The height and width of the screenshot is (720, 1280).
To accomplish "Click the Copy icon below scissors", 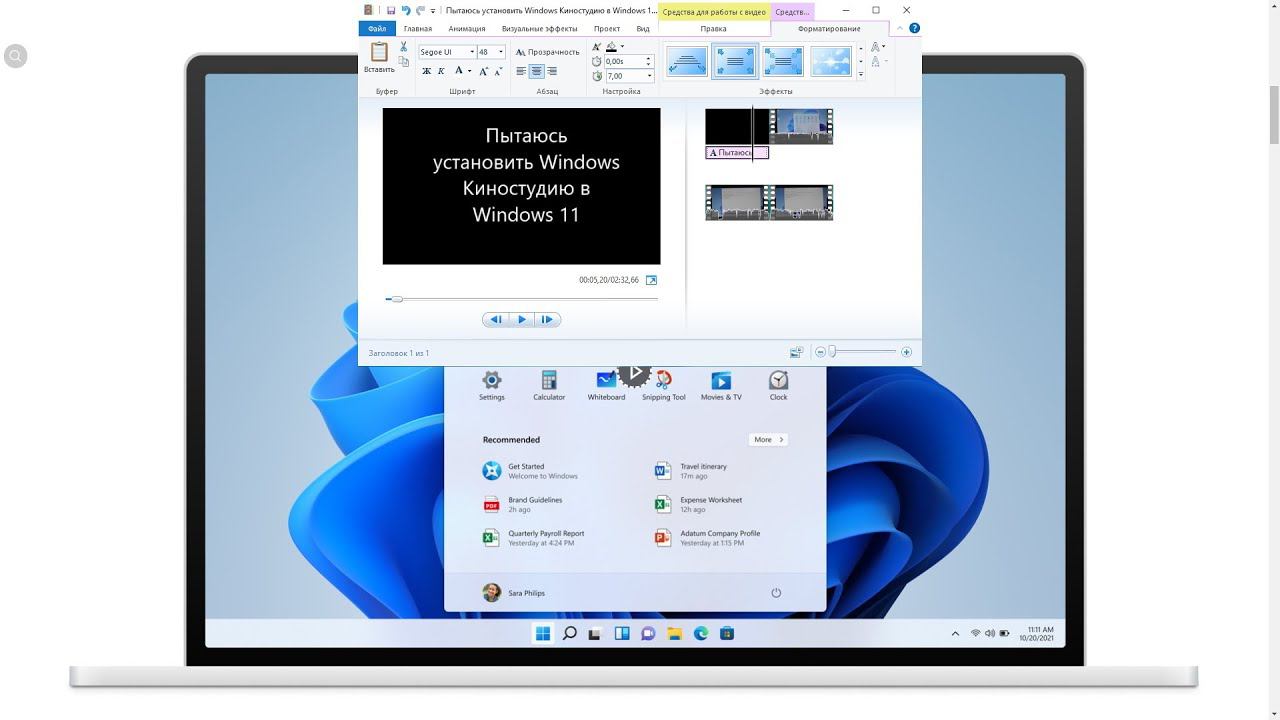I will click(x=404, y=62).
